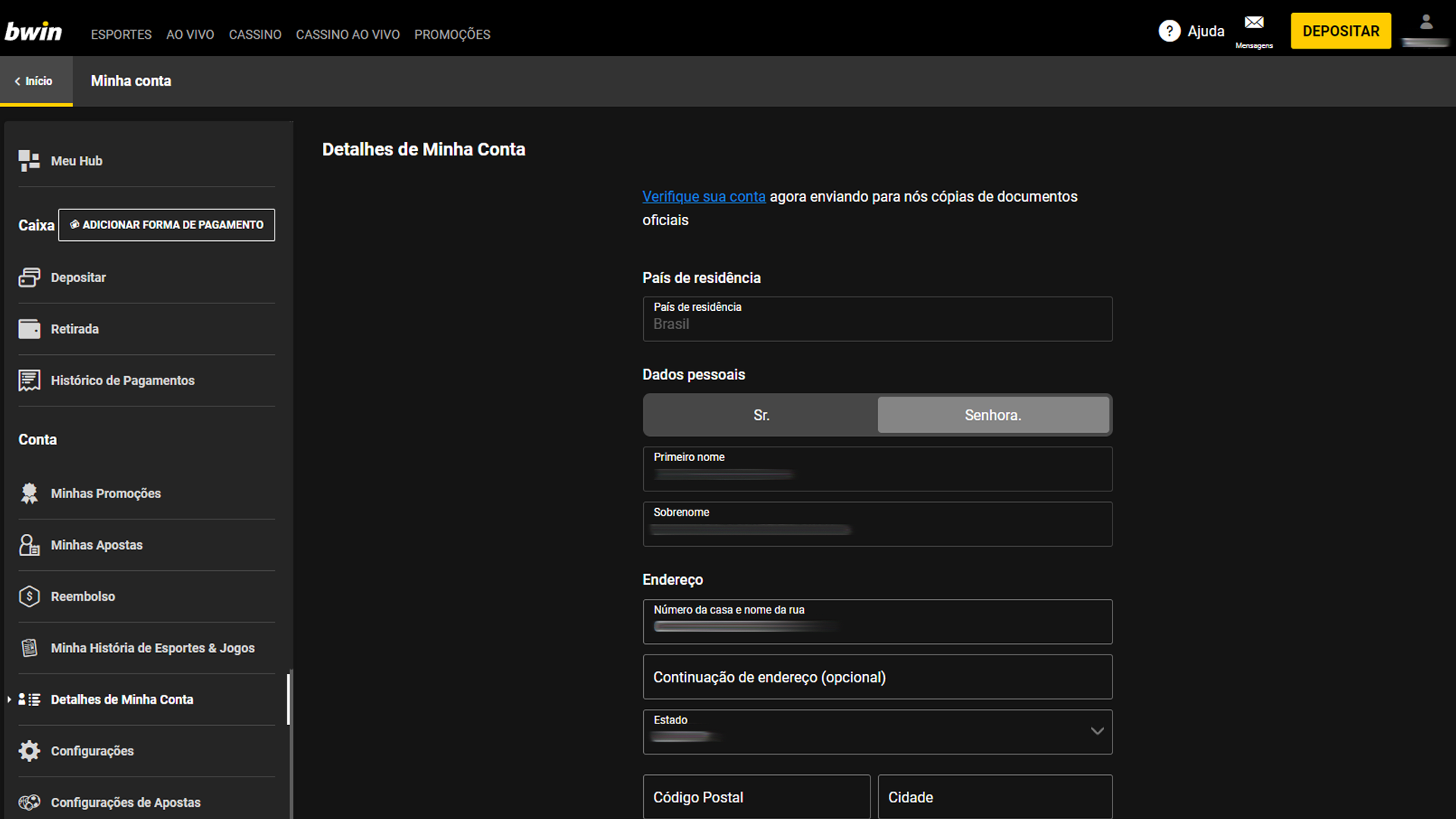The image size is (1456, 819).
Task: Click the Caixa section label
Action: [x=36, y=225]
